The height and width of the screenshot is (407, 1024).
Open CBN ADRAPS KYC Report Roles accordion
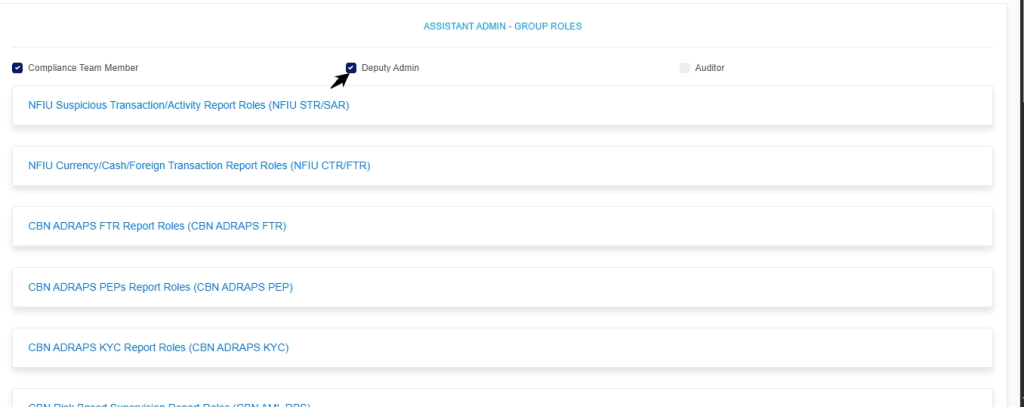click(x=158, y=348)
